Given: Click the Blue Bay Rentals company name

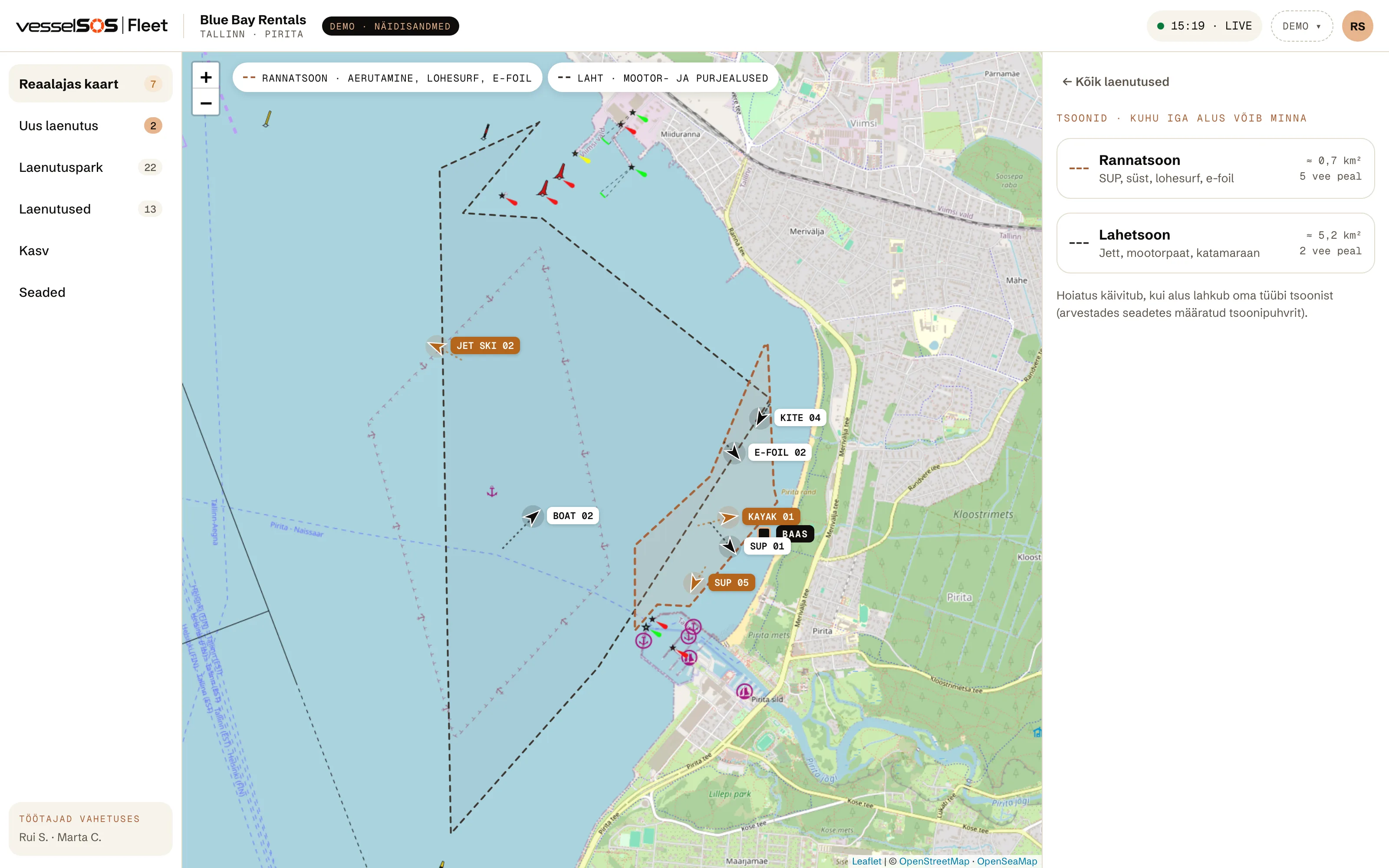Looking at the screenshot, I should click(253, 20).
